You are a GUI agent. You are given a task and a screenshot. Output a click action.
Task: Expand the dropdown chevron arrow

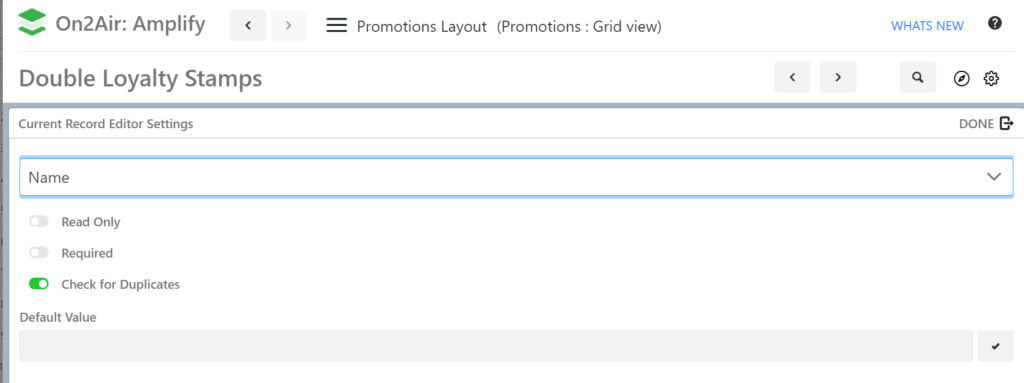(x=995, y=177)
